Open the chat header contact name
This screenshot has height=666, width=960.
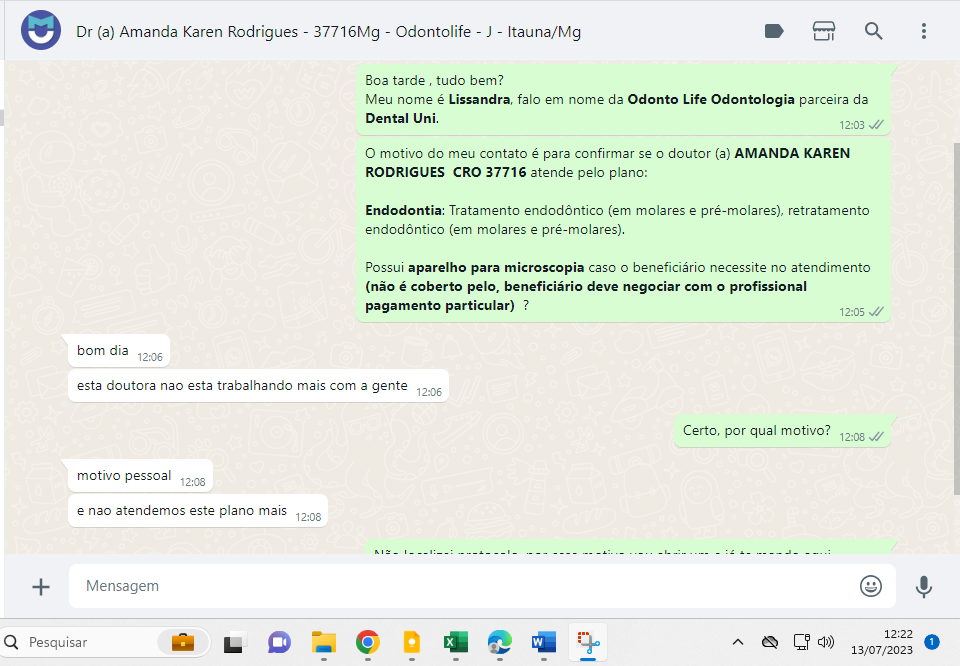click(328, 32)
